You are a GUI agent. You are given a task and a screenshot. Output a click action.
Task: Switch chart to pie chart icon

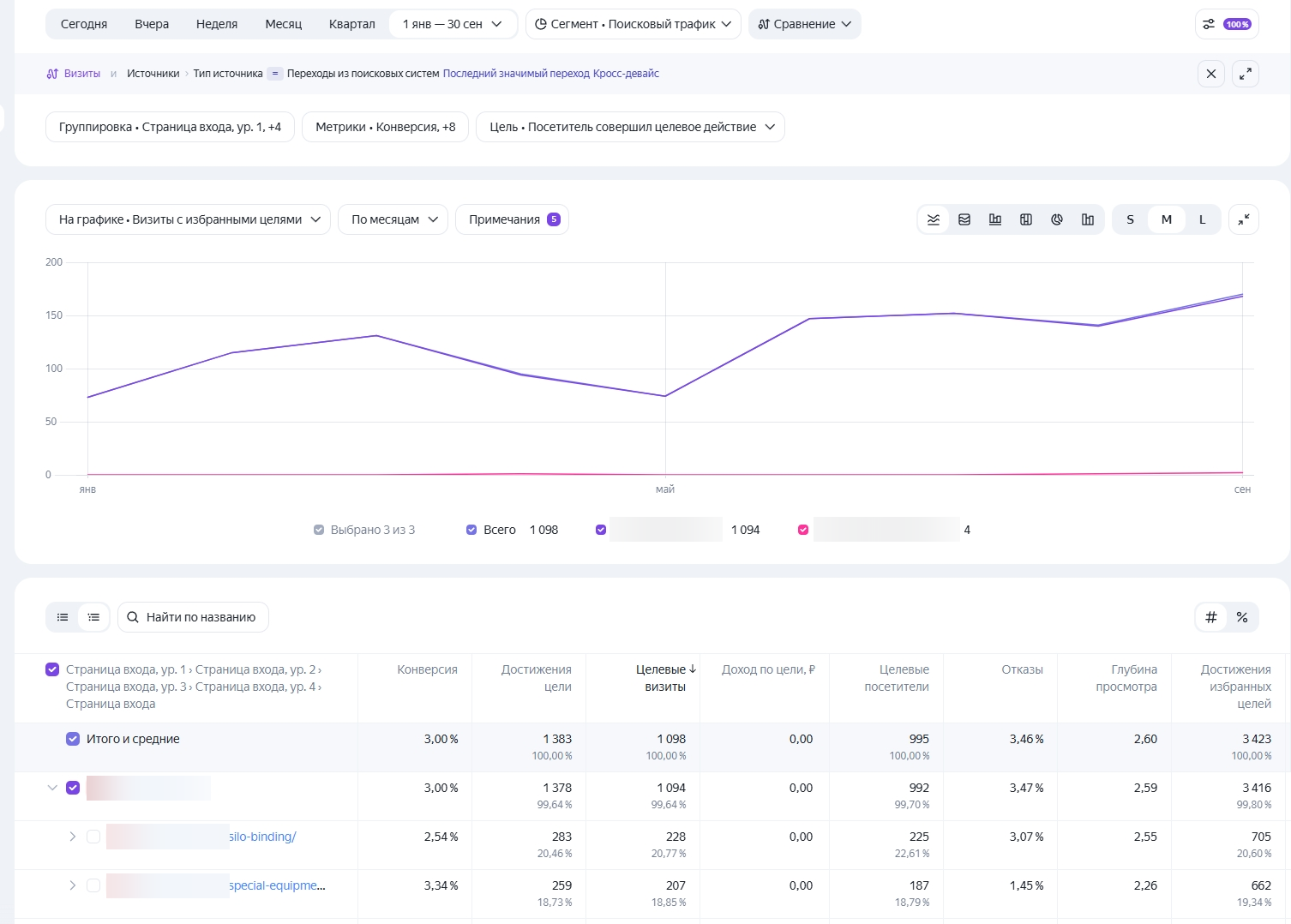pos(1057,219)
